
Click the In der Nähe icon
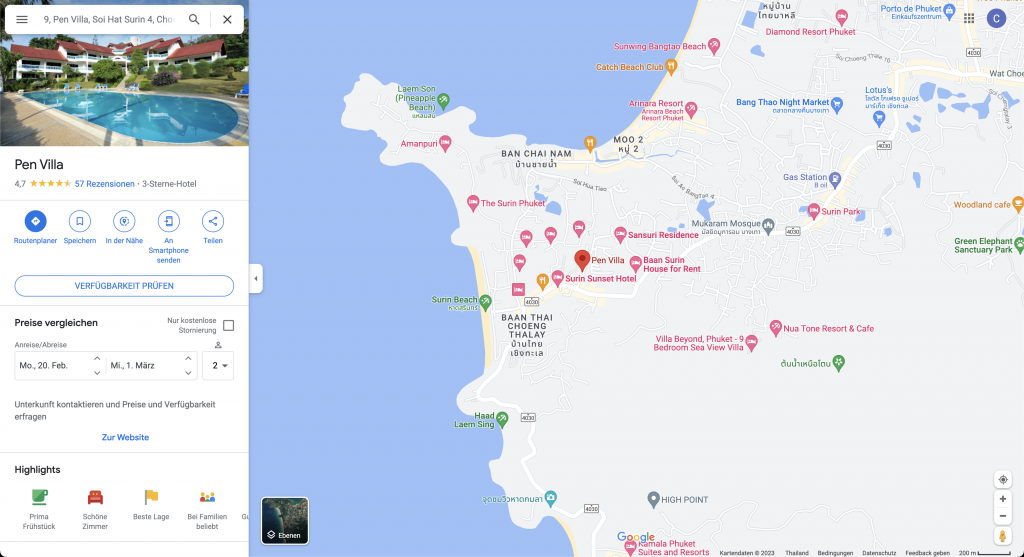(124, 221)
